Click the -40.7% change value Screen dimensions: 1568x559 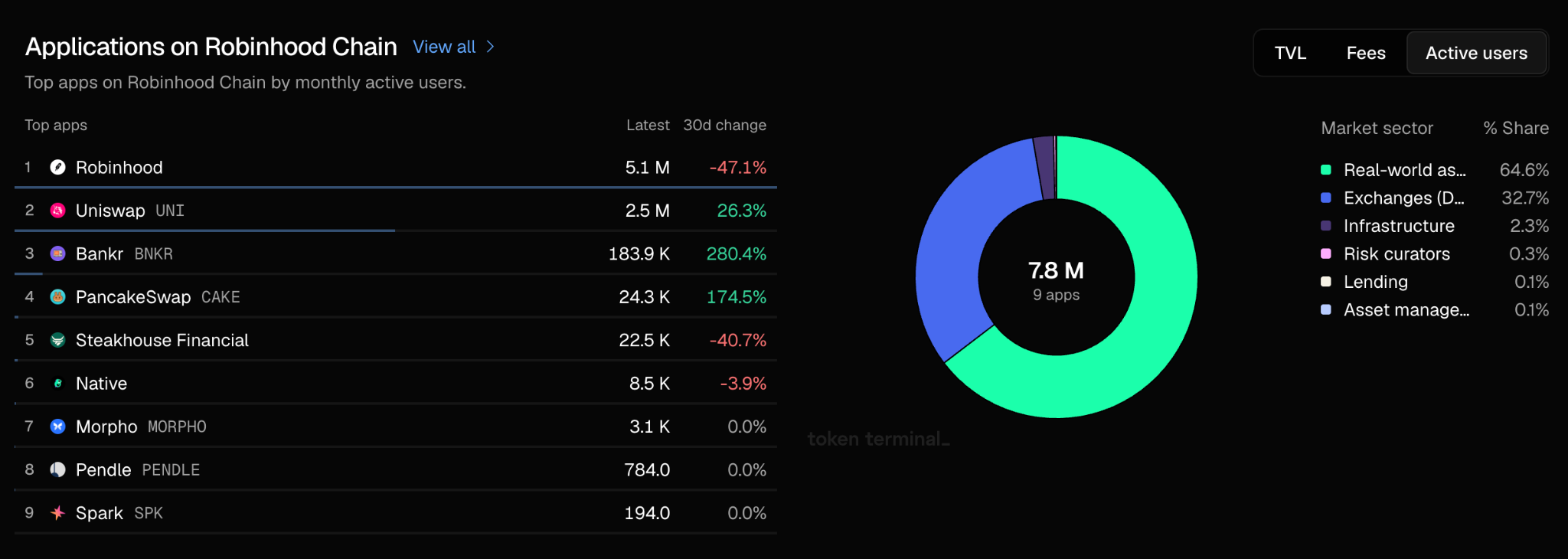737,340
